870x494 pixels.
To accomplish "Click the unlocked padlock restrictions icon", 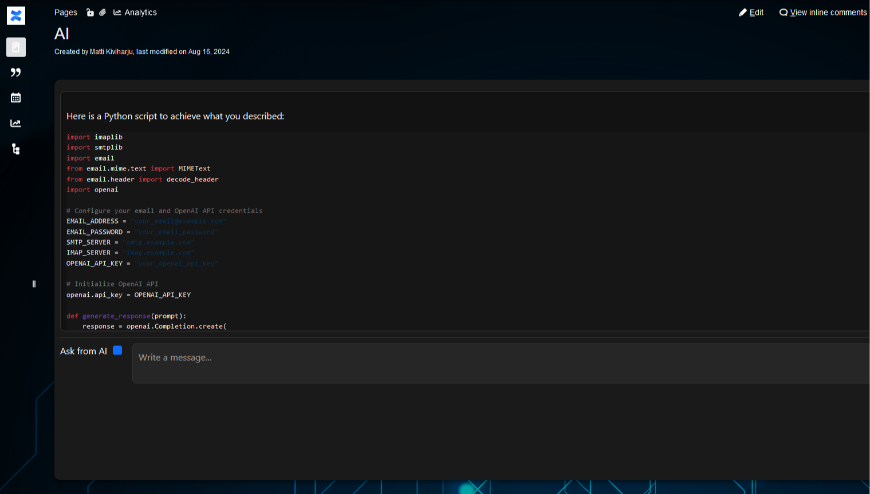I will [90, 12].
